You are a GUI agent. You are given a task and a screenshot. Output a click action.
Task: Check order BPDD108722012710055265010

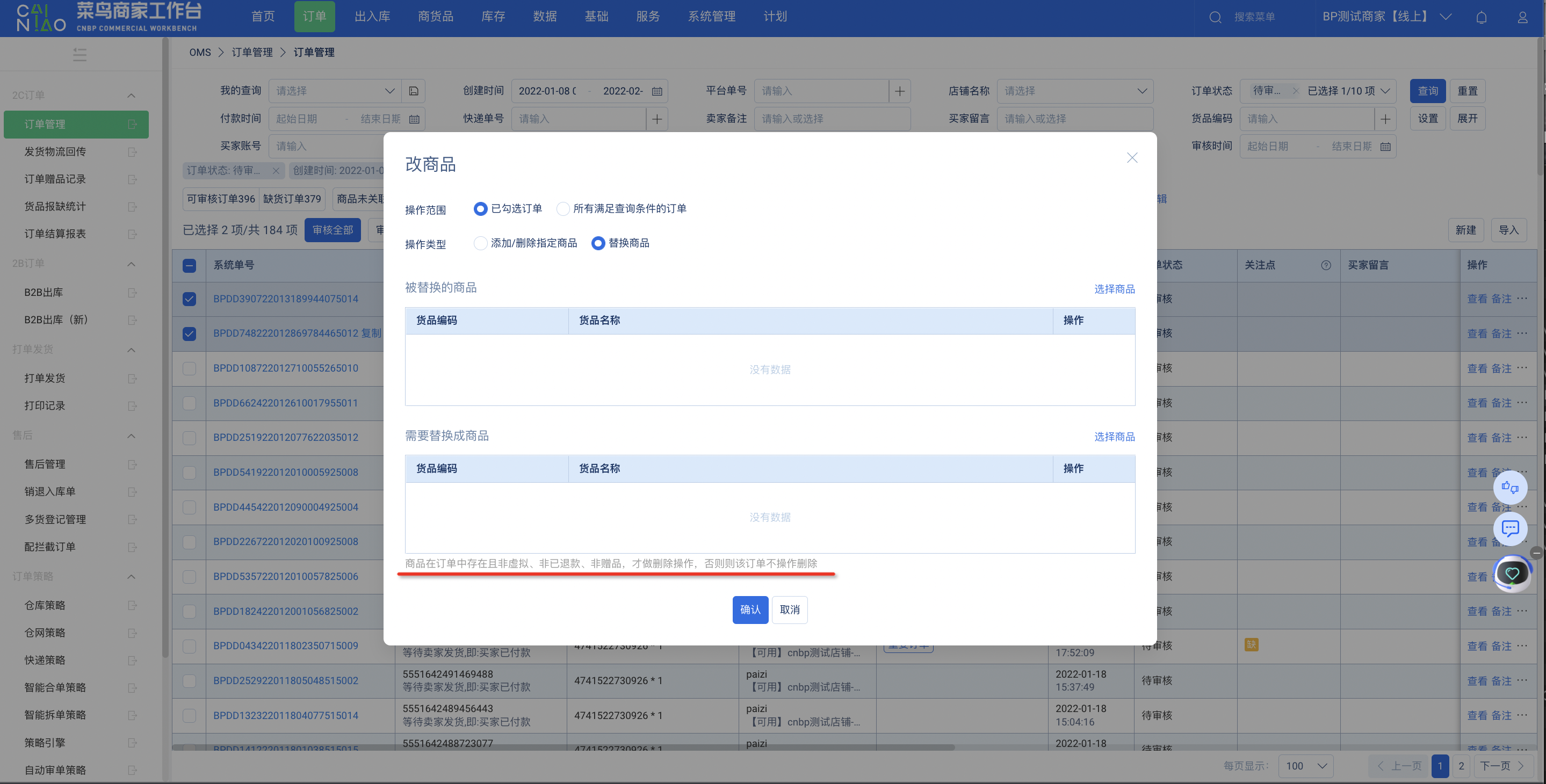tap(189, 368)
